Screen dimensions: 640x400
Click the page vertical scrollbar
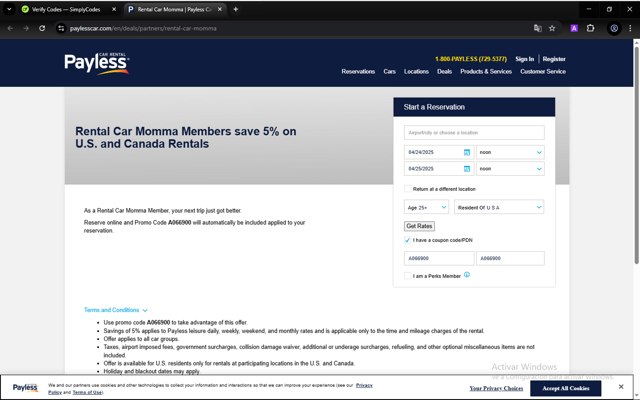(636, 155)
